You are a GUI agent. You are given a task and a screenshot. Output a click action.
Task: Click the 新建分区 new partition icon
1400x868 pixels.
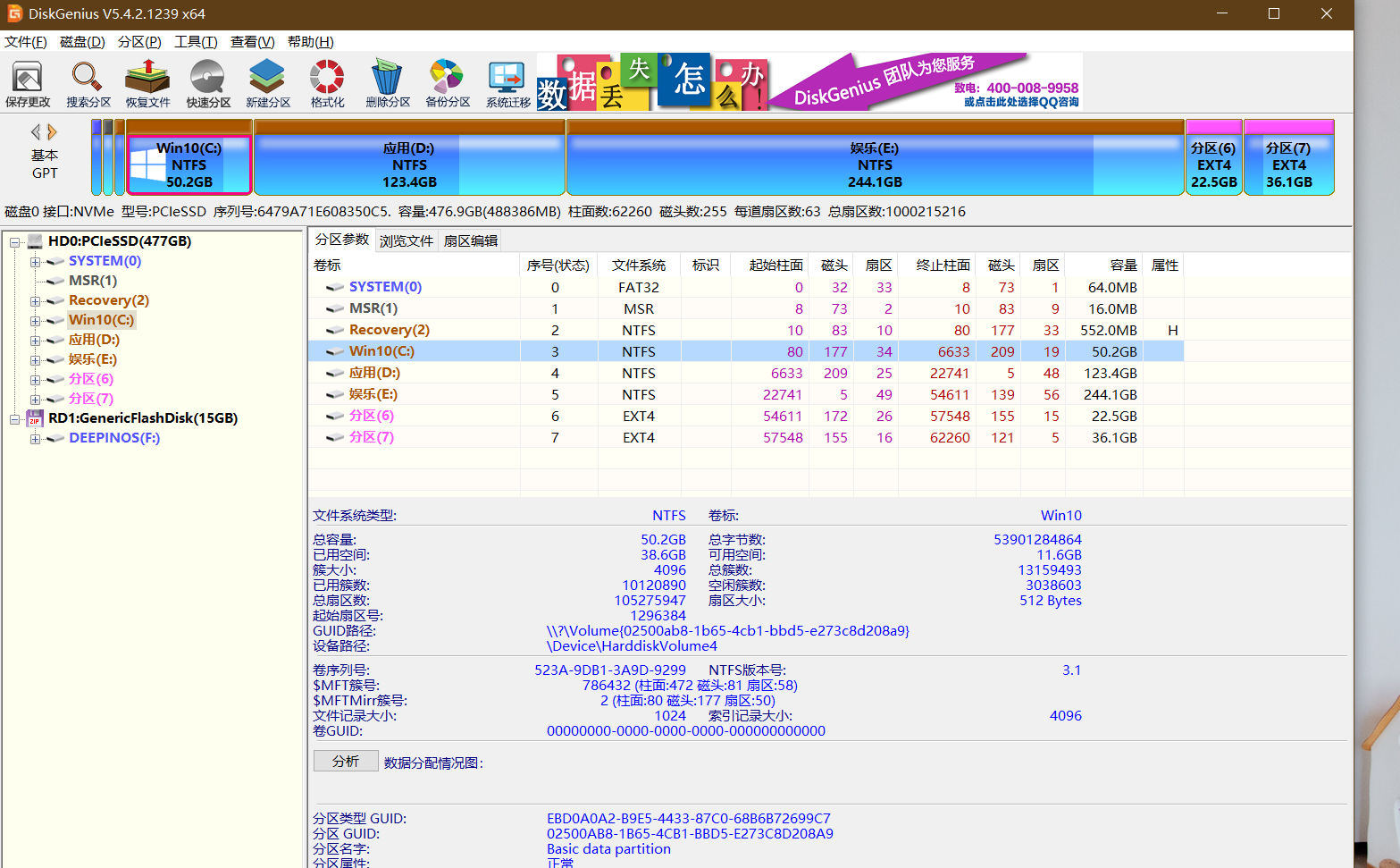[x=268, y=84]
